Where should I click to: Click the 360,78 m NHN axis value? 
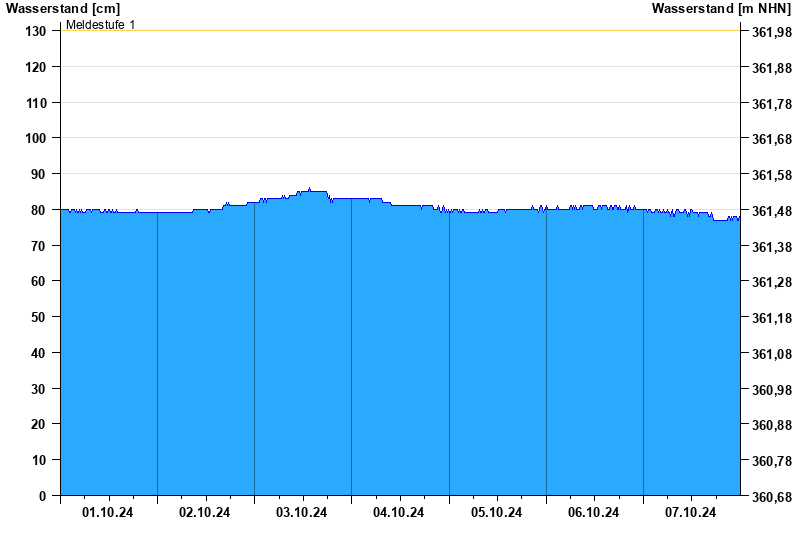(x=772, y=461)
